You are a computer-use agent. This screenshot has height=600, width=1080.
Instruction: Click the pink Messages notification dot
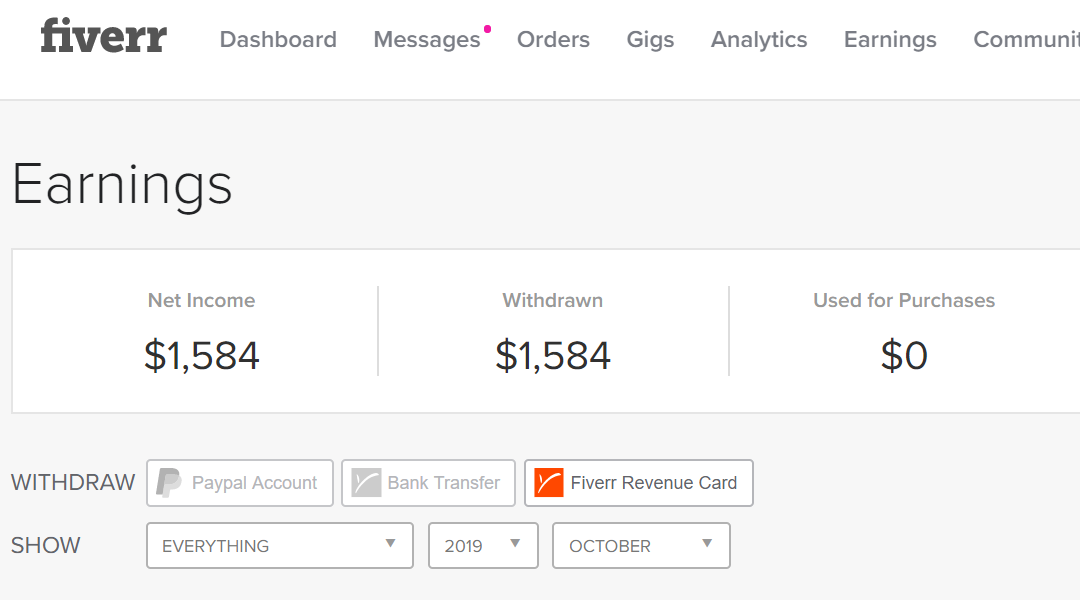click(487, 29)
